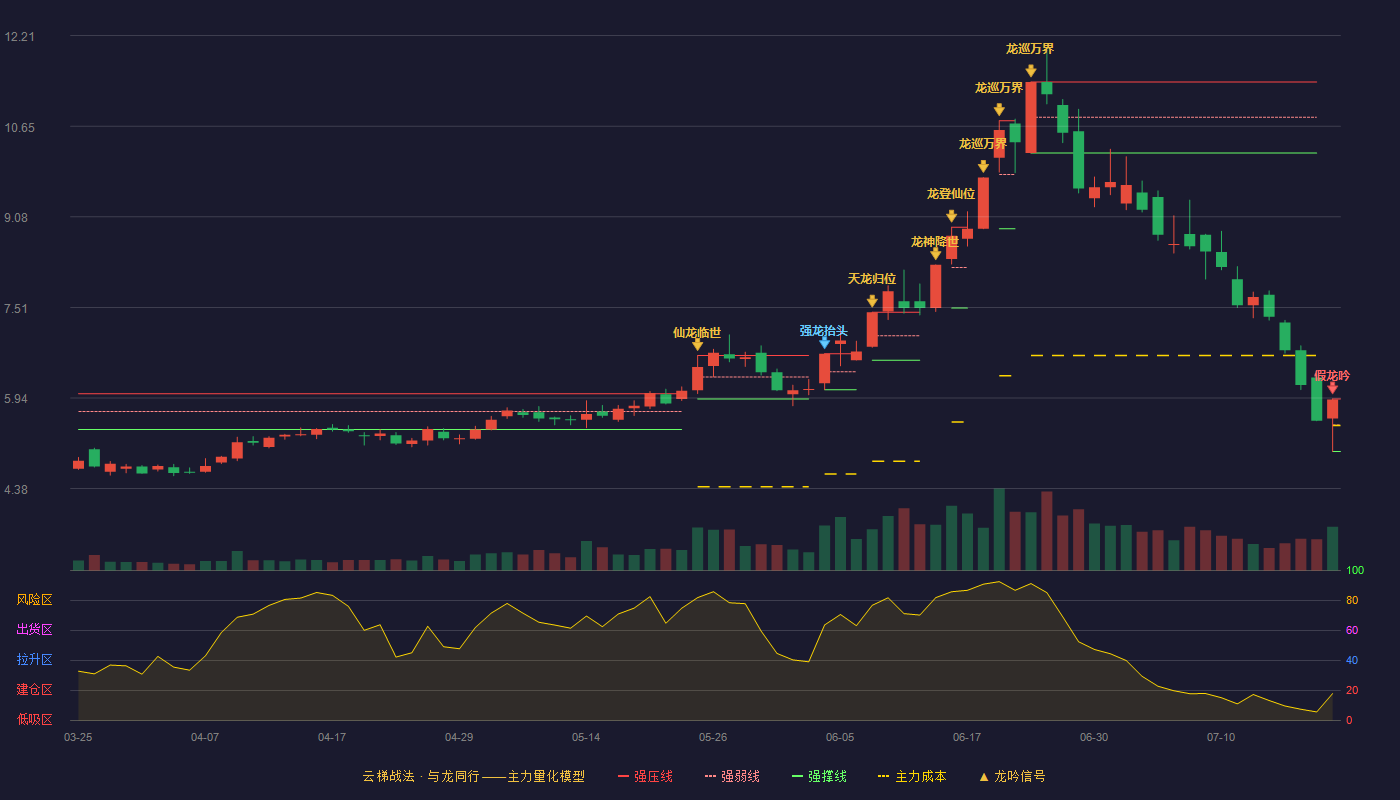The height and width of the screenshot is (800, 1400).
Task: Select the 天龙归位 signal arrow
Action: coord(872,301)
